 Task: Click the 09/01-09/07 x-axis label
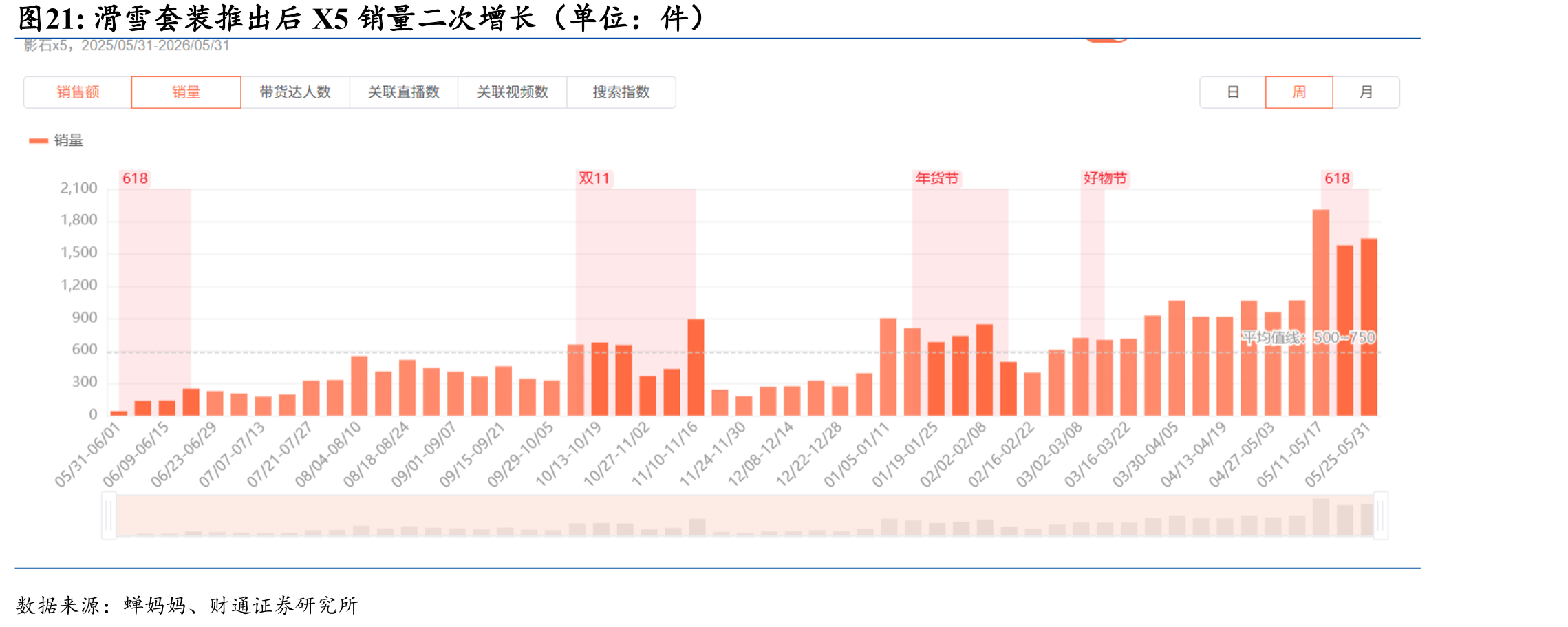424,455
